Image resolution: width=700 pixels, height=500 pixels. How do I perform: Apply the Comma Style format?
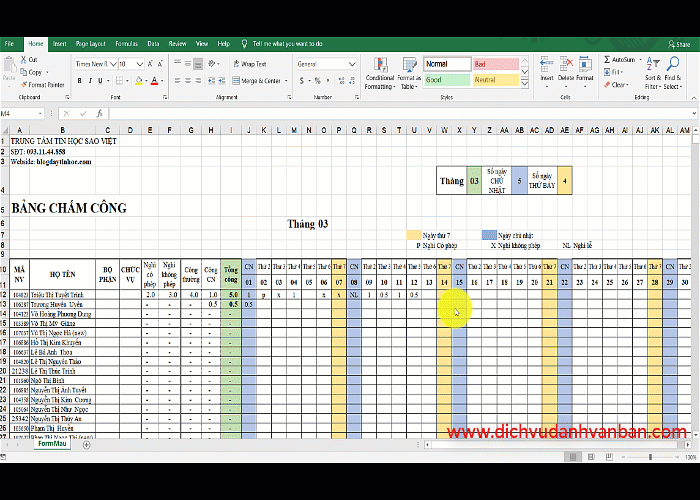click(328, 81)
